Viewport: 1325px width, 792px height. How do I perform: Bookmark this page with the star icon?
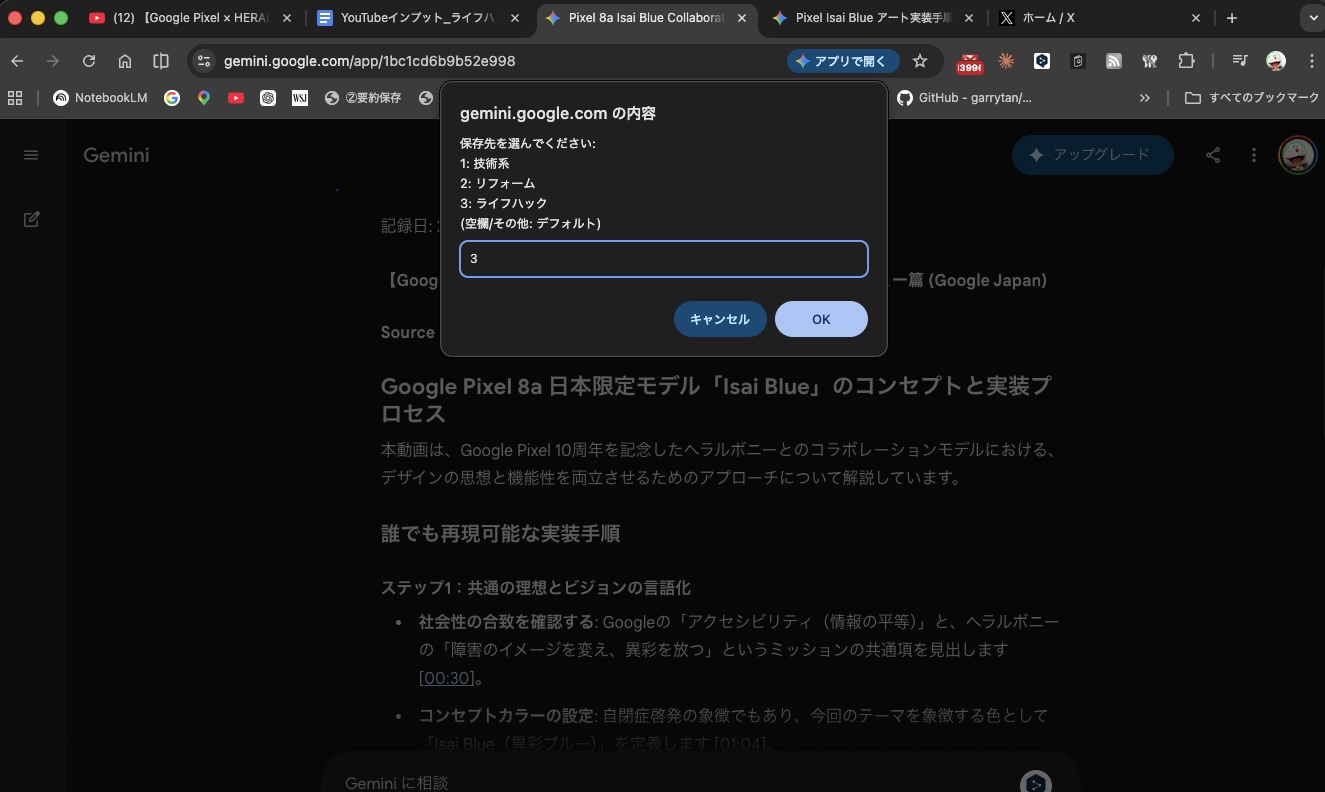[919, 61]
